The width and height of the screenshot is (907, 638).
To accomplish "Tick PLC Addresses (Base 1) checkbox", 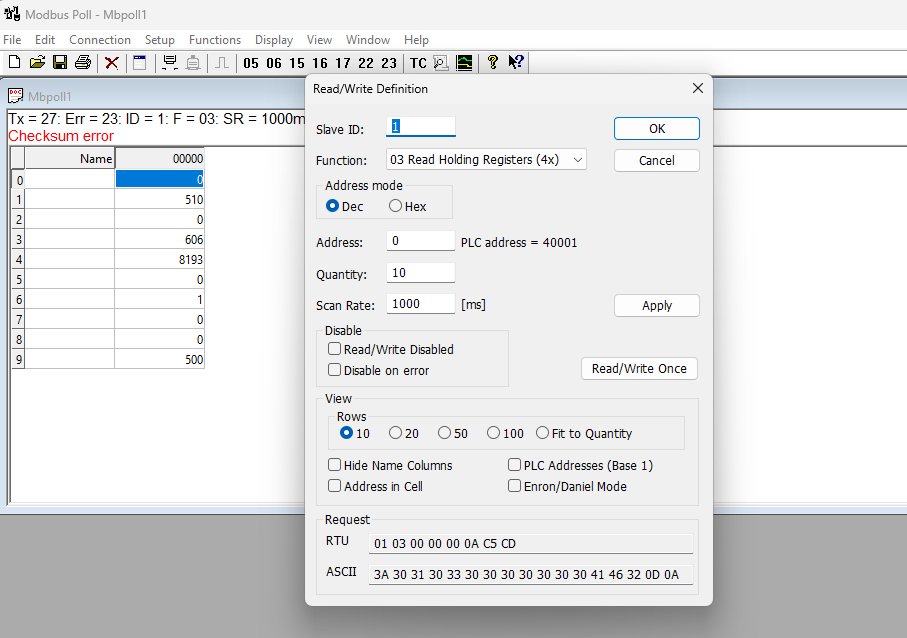I will (515, 465).
